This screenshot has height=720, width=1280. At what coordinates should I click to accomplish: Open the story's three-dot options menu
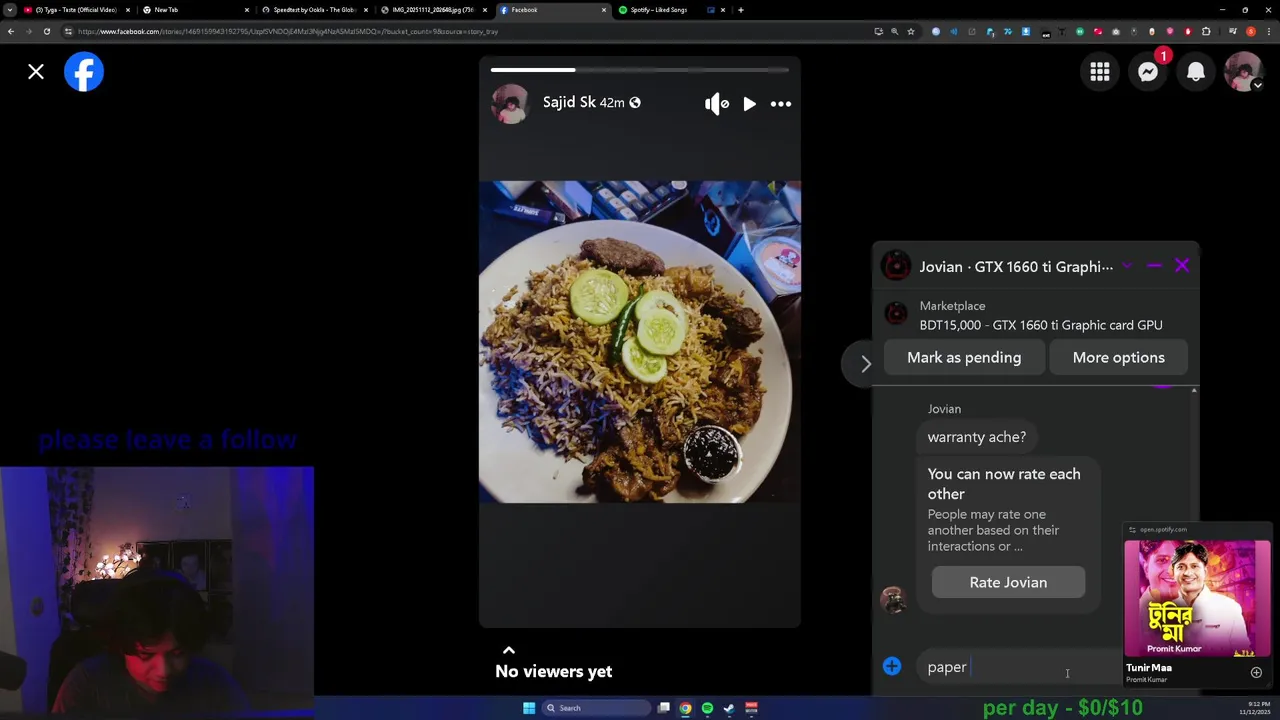tap(781, 104)
